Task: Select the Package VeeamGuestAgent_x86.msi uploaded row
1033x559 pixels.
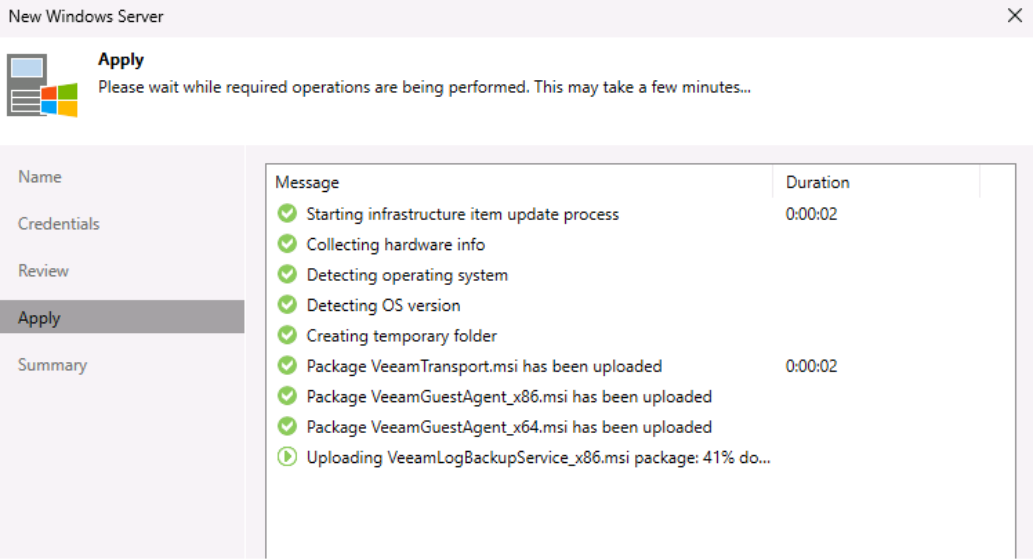Action: coord(640,396)
